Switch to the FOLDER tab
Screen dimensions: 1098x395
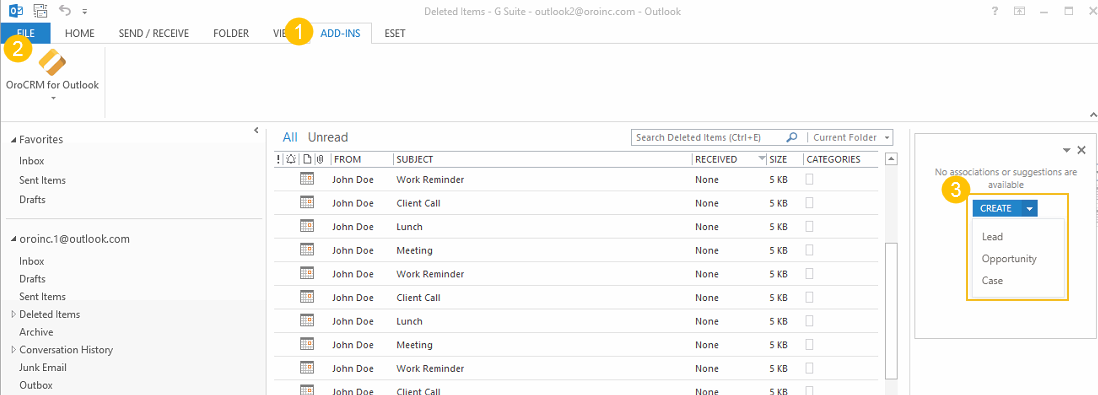click(231, 33)
